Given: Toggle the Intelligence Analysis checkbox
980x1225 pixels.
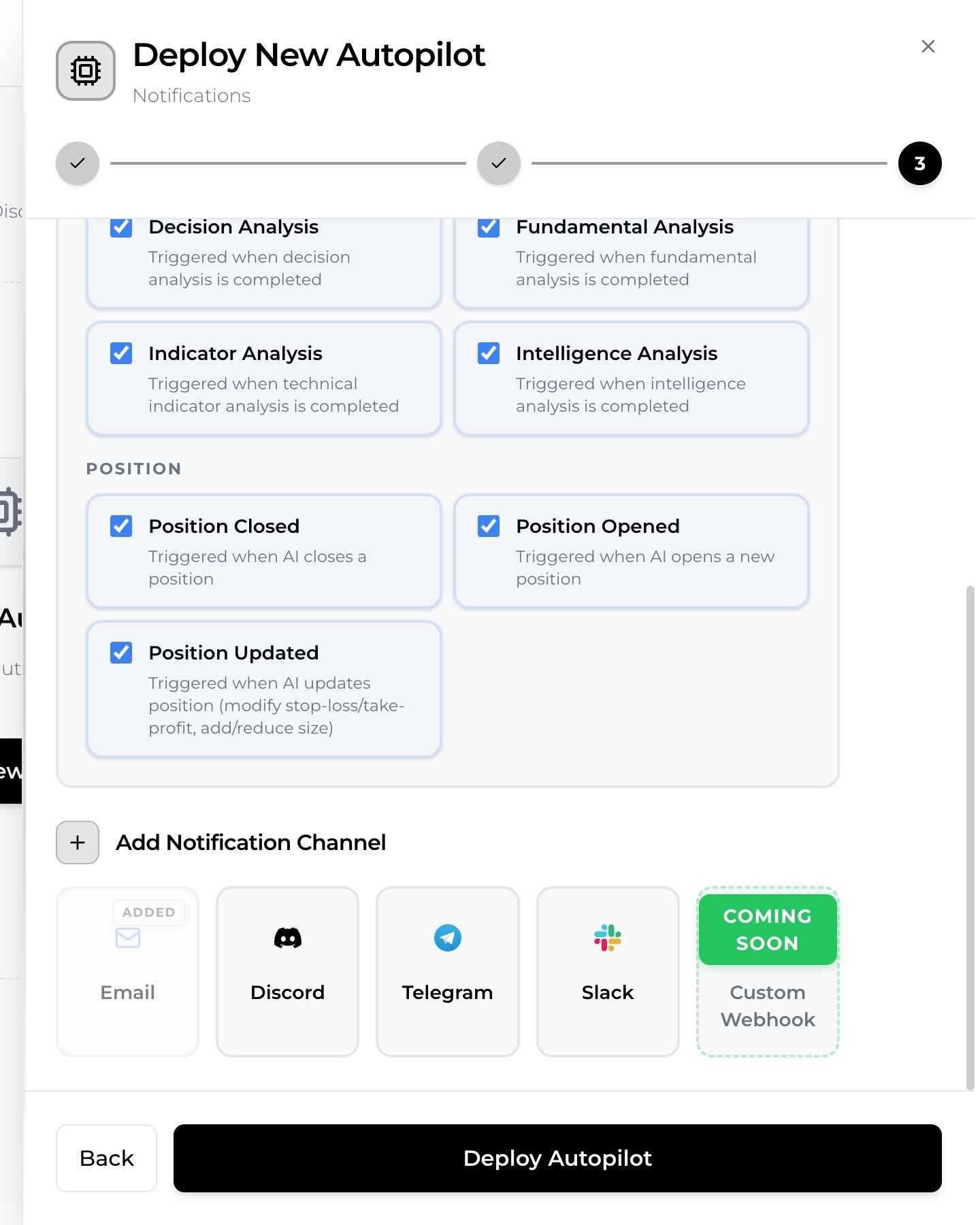Looking at the screenshot, I should click(x=489, y=353).
